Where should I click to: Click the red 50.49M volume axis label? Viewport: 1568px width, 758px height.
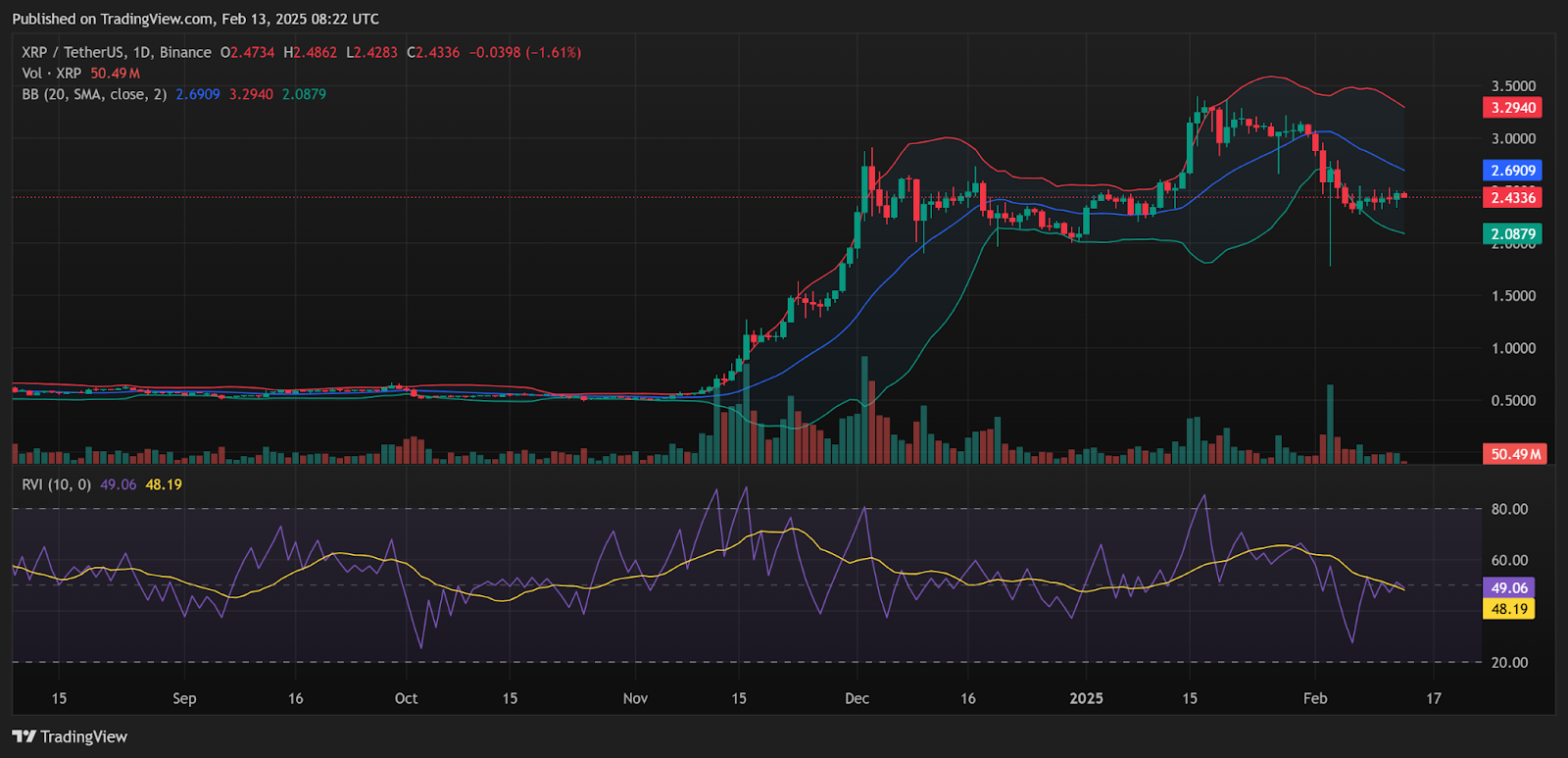1515,454
